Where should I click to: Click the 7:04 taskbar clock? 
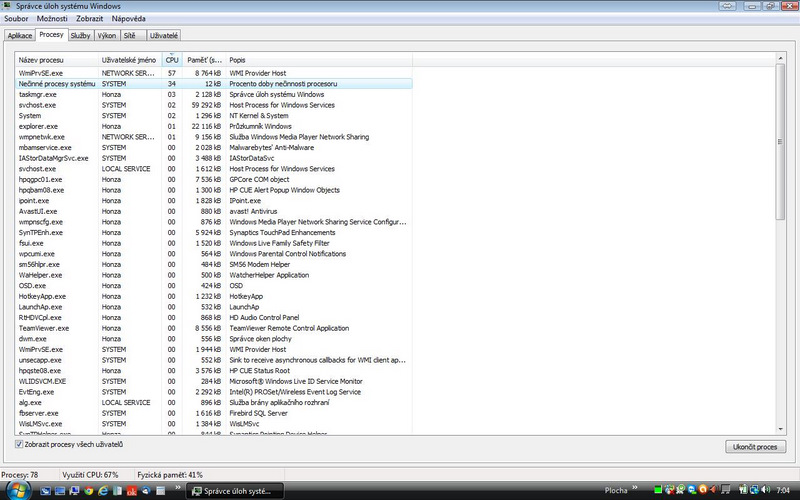pyautogui.click(x=783, y=490)
